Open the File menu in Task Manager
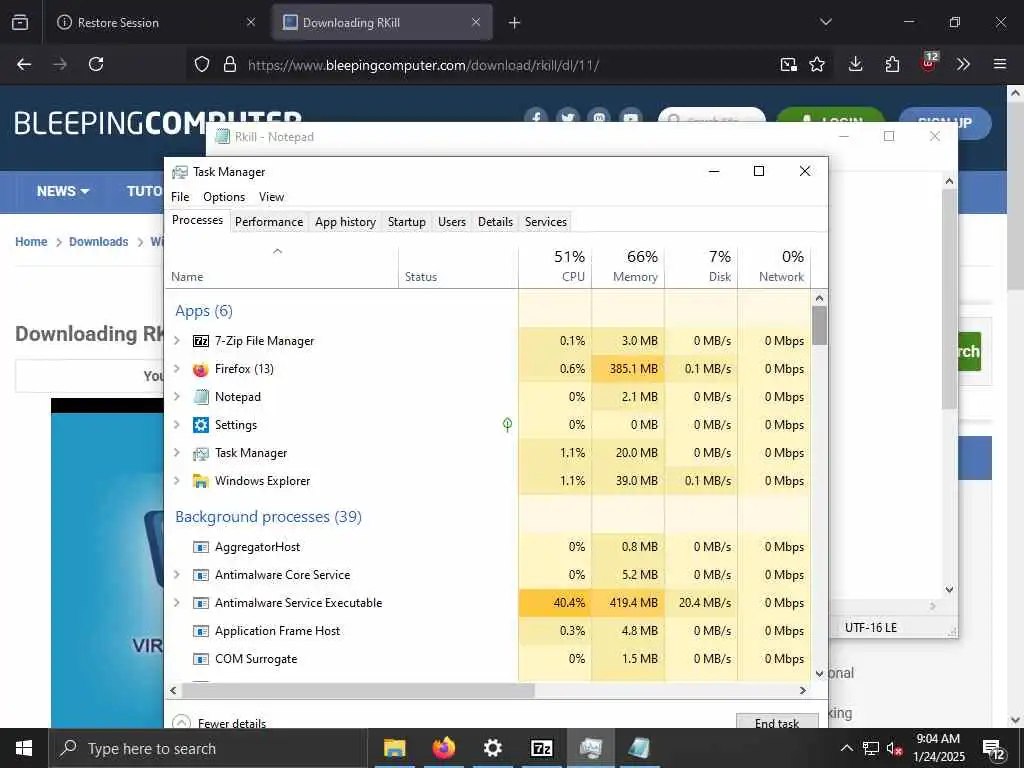 pyautogui.click(x=180, y=197)
